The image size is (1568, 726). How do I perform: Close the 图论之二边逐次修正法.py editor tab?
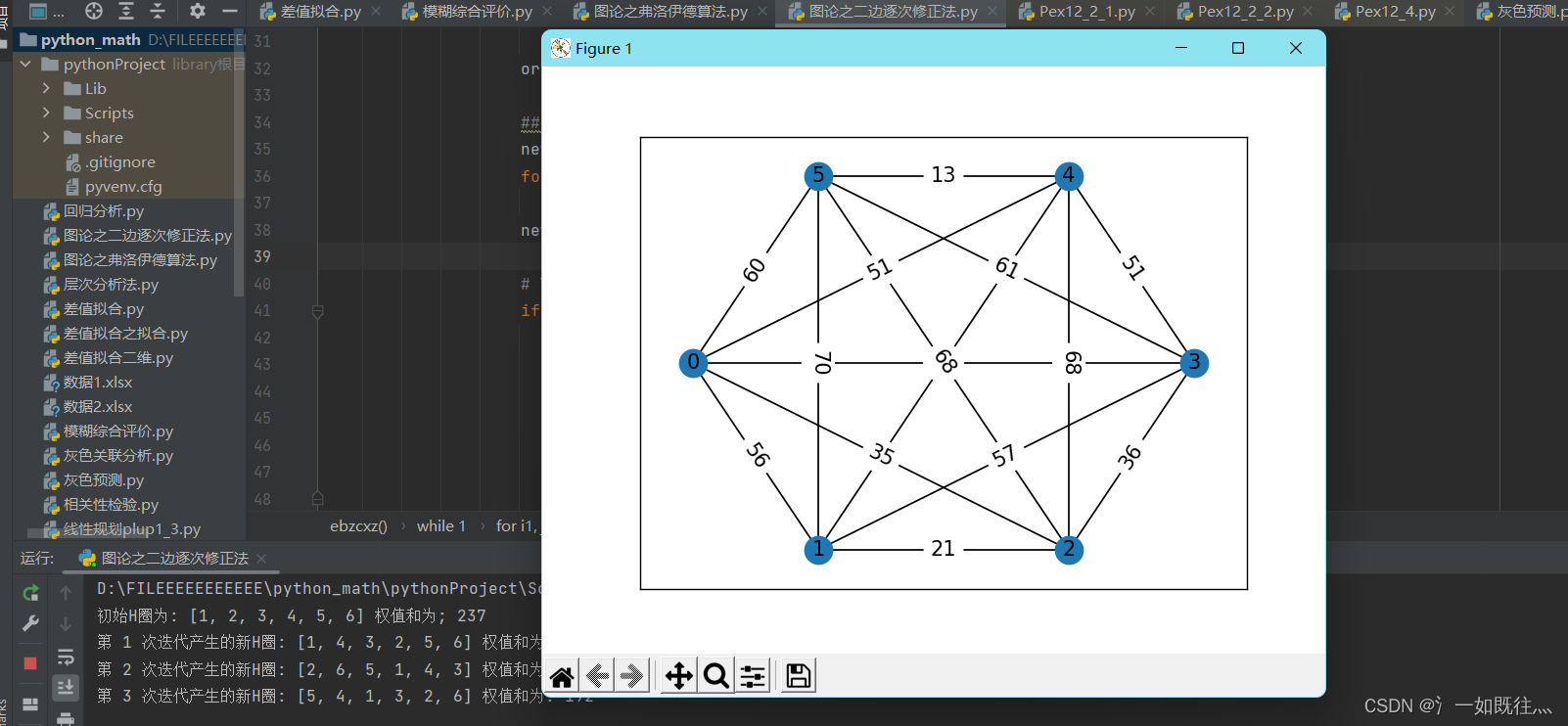[x=992, y=11]
